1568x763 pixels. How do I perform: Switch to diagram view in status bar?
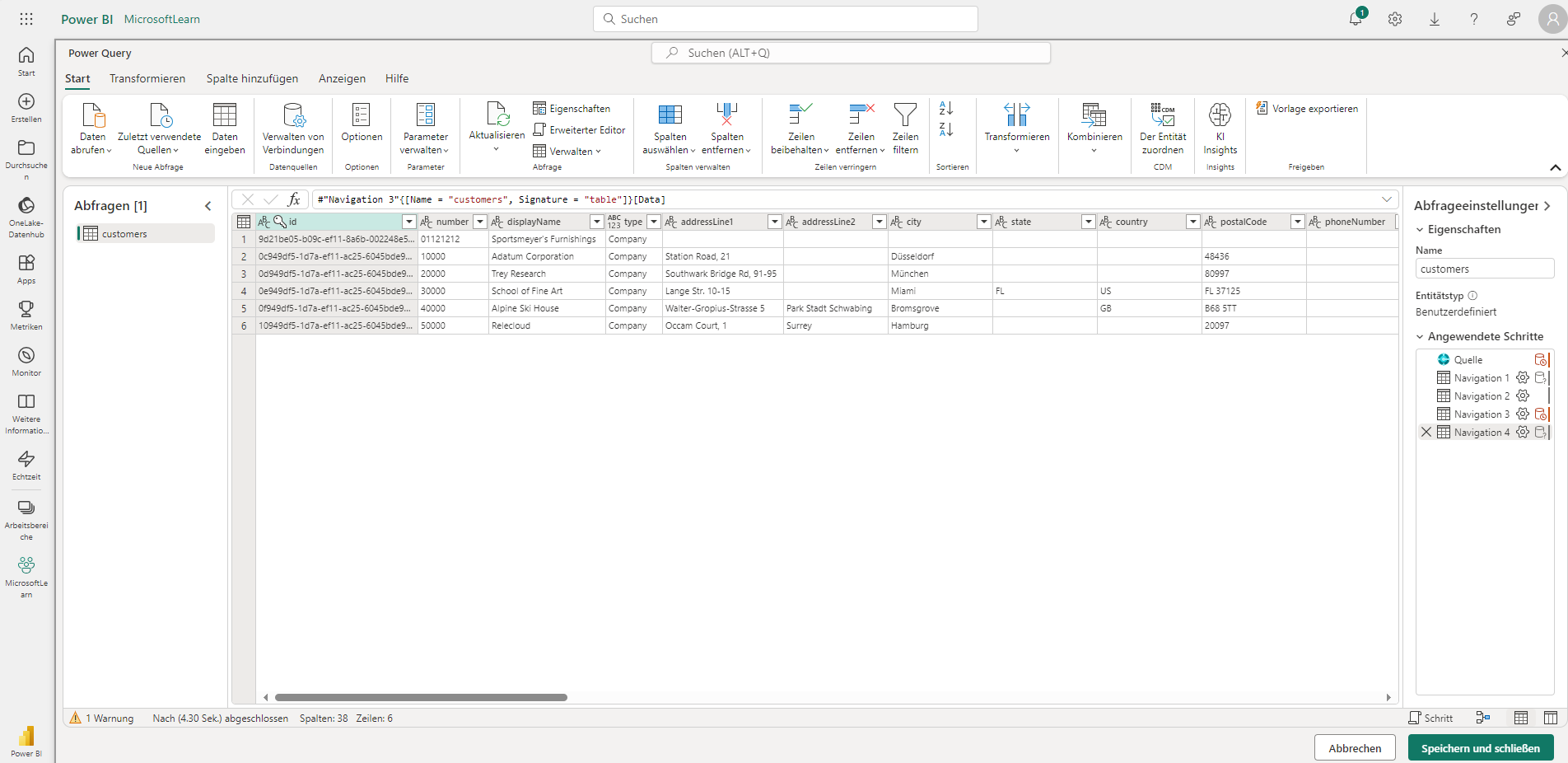pos(1483,719)
